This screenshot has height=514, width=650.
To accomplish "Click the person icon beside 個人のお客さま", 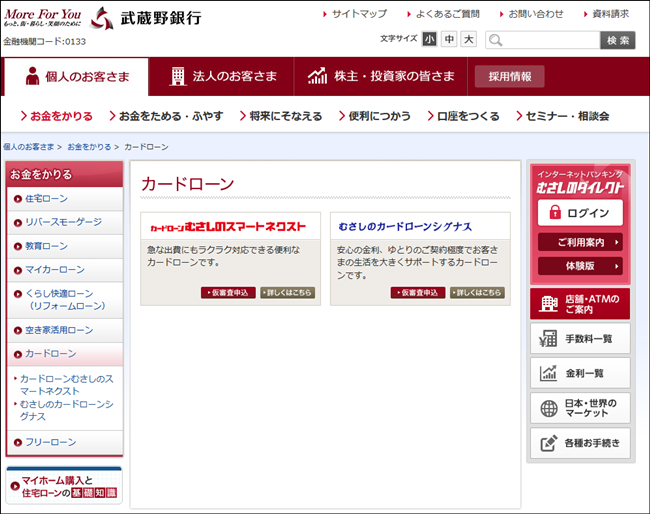I will click(32, 76).
